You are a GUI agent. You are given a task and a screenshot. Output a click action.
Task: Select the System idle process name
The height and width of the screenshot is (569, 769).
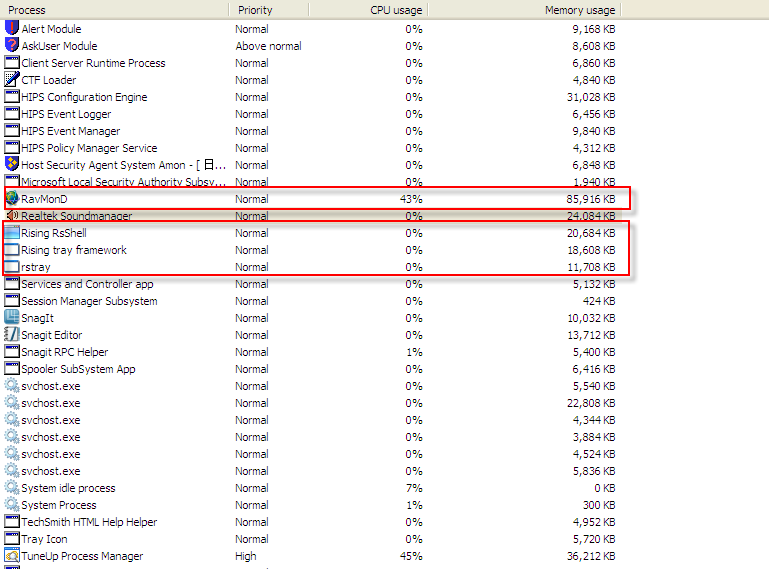coord(68,488)
